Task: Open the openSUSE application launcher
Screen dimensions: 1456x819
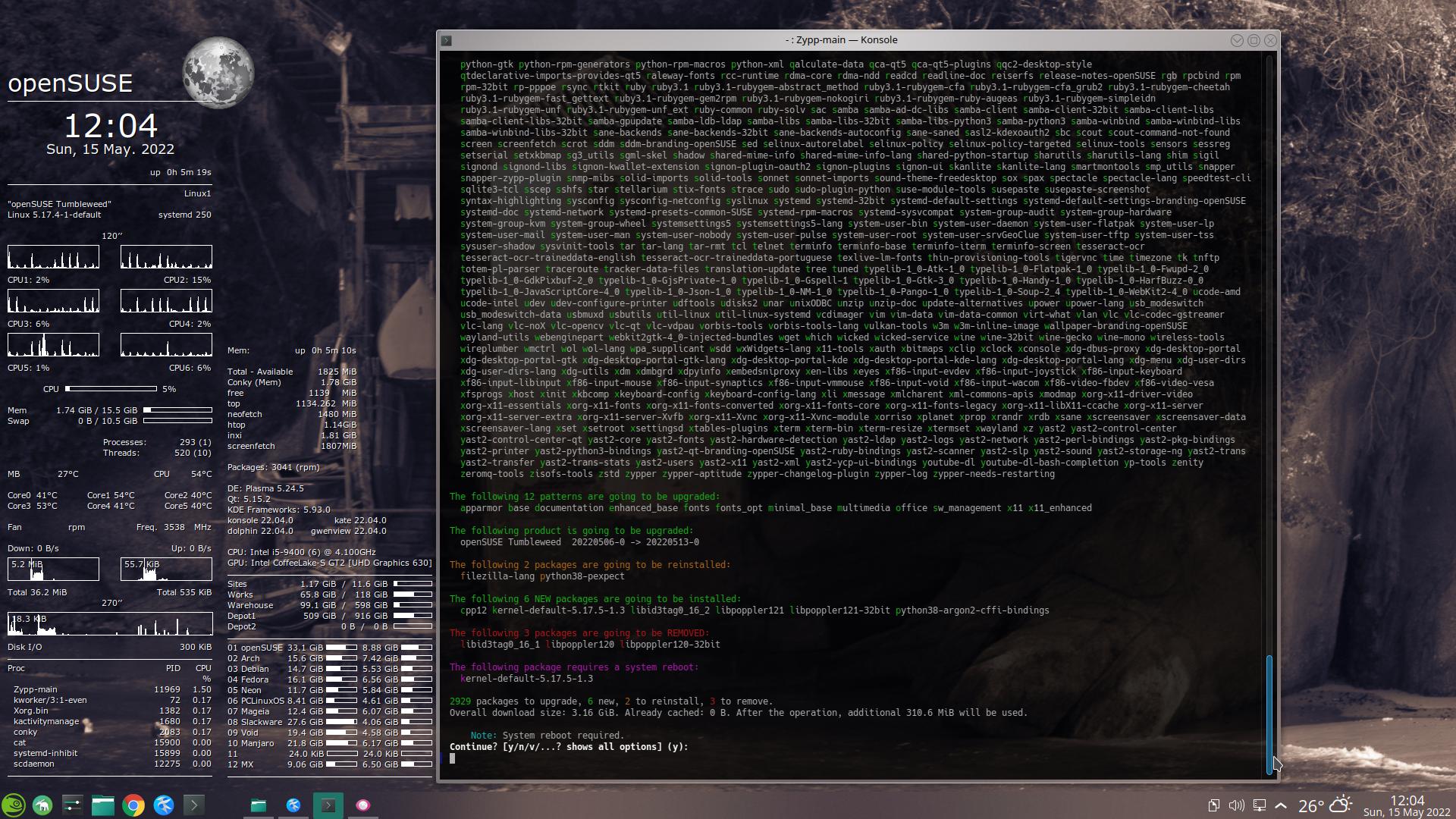Action: 14,805
